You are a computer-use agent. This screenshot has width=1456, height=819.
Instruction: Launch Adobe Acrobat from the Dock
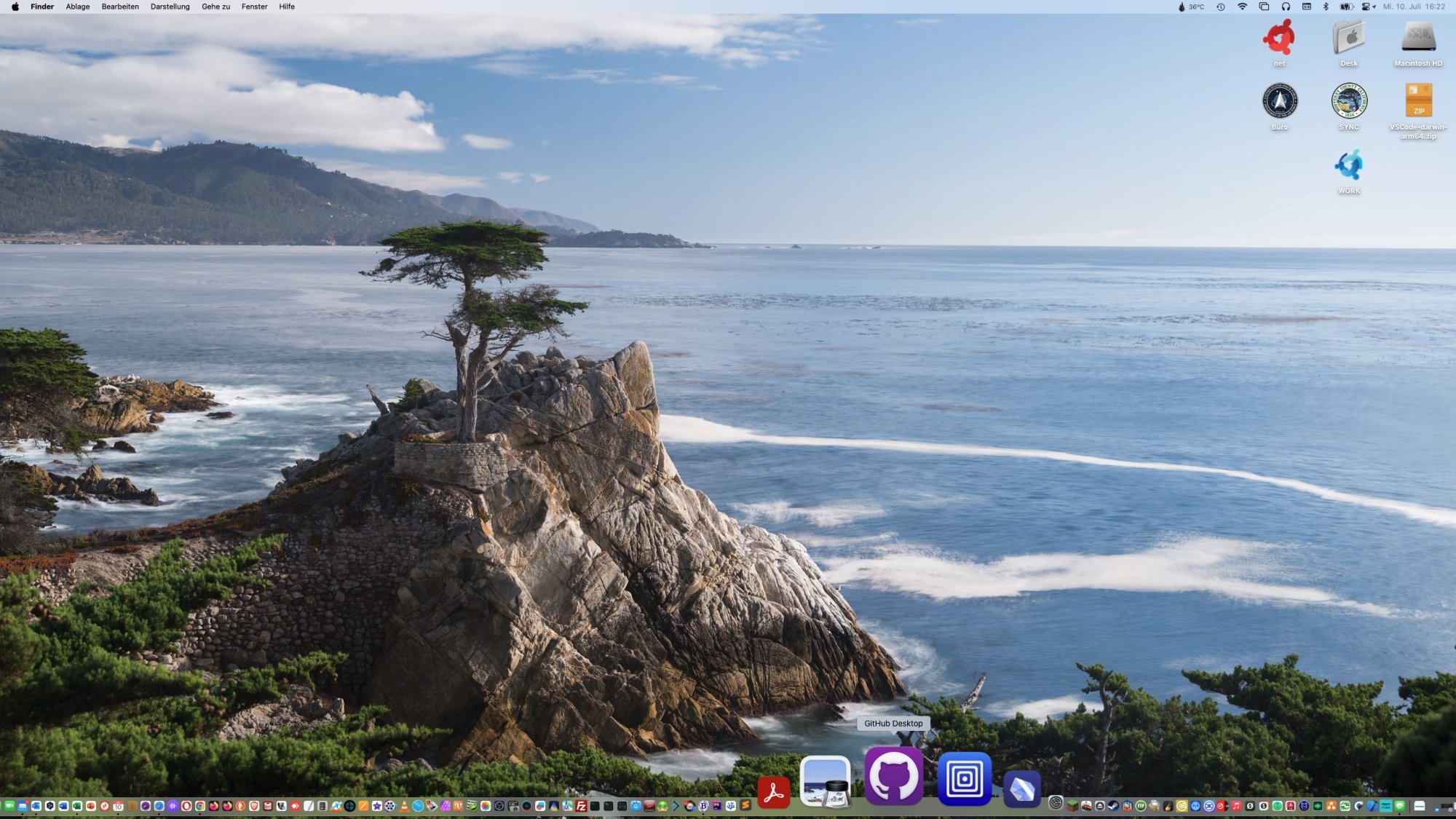[773, 792]
